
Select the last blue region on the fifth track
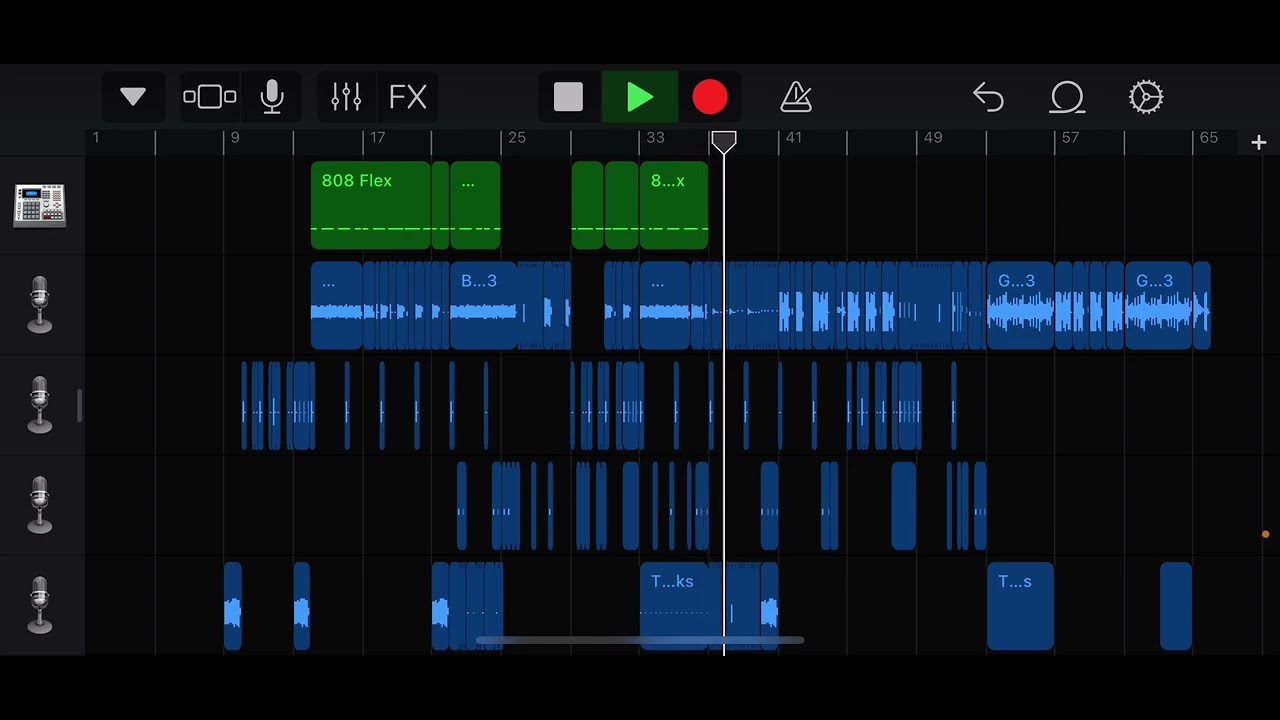tap(1176, 605)
